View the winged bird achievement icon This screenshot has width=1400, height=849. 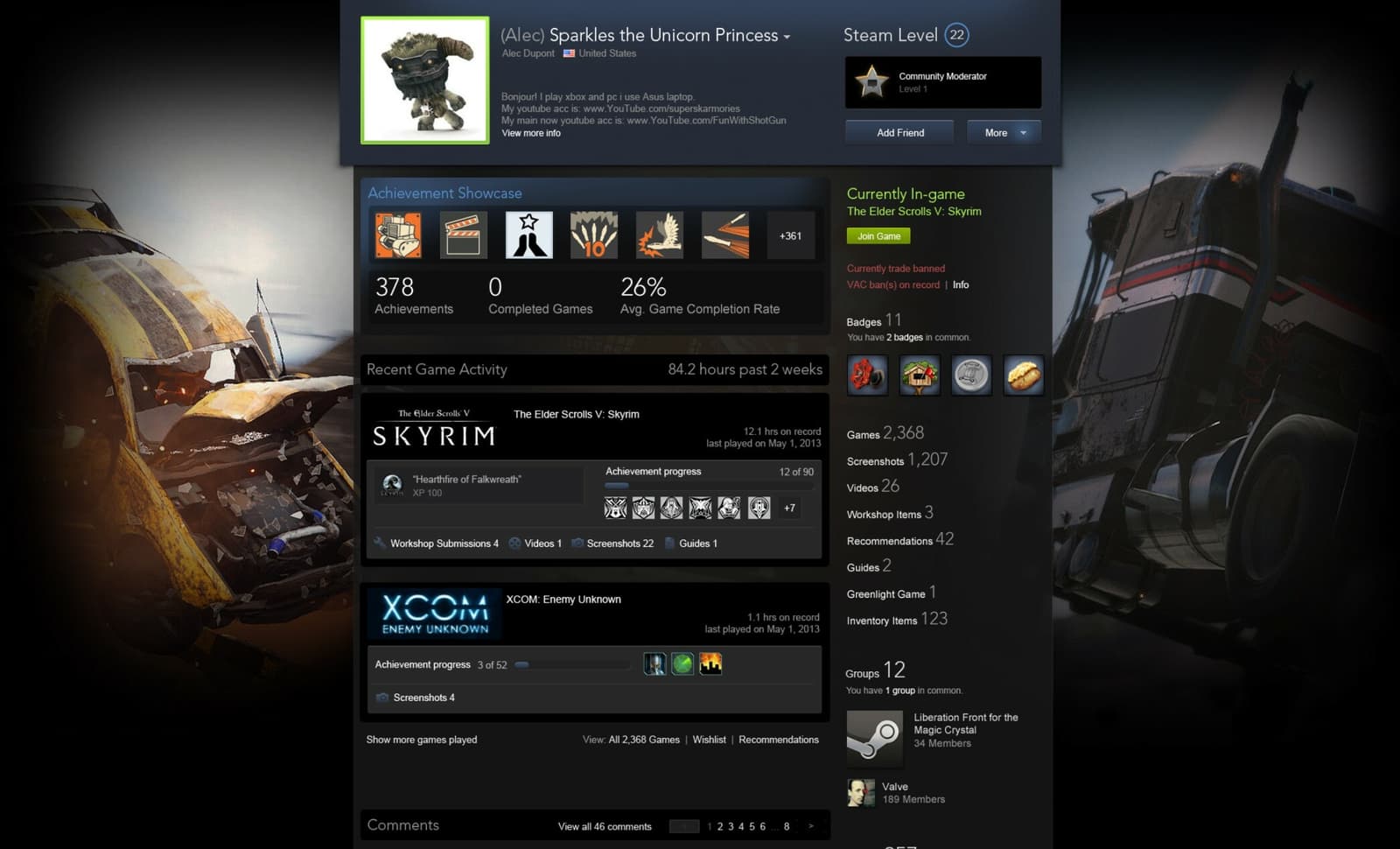[660, 235]
